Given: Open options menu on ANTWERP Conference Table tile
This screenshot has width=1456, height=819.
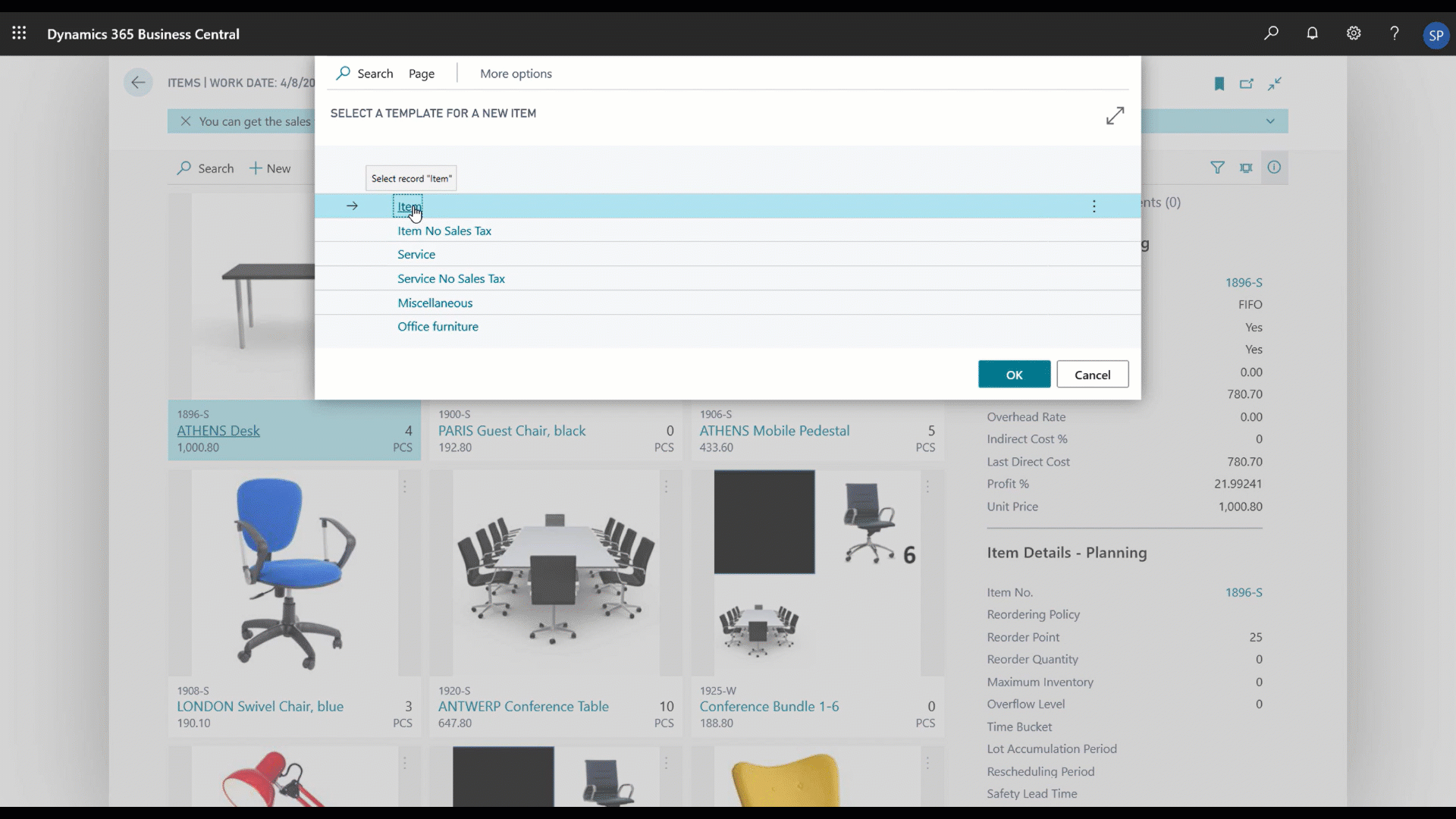Looking at the screenshot, I should click(x=667, y=487).
